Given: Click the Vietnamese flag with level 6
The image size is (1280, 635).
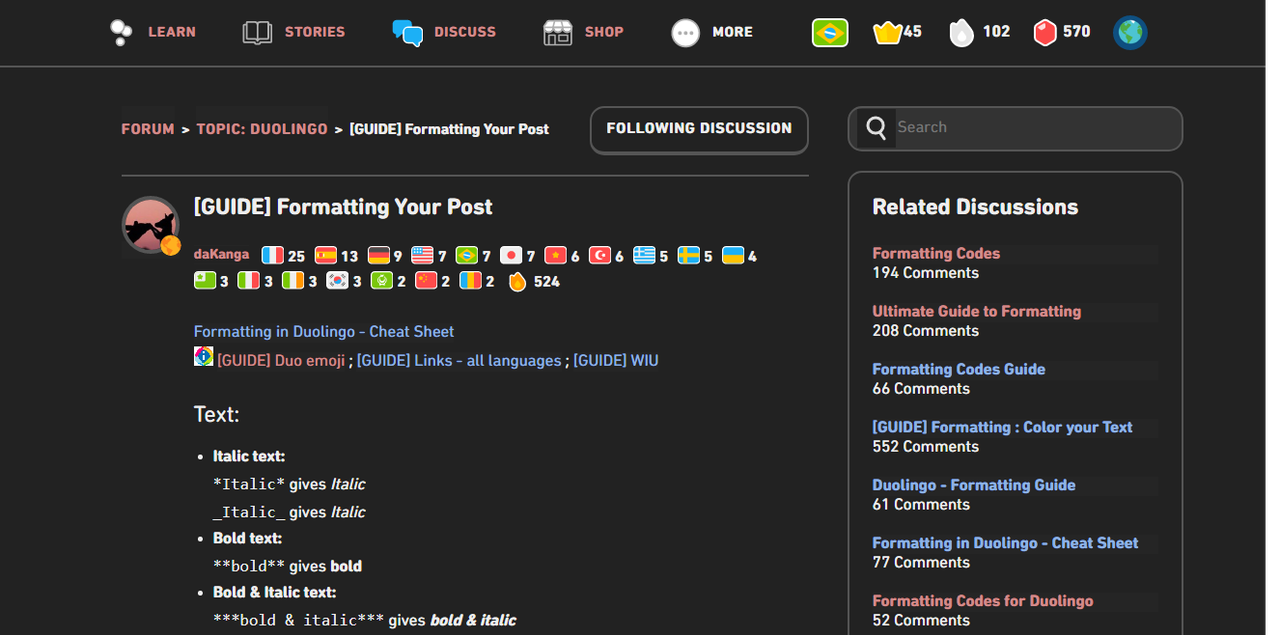Looking at the screenshot, I should [556, 256].
